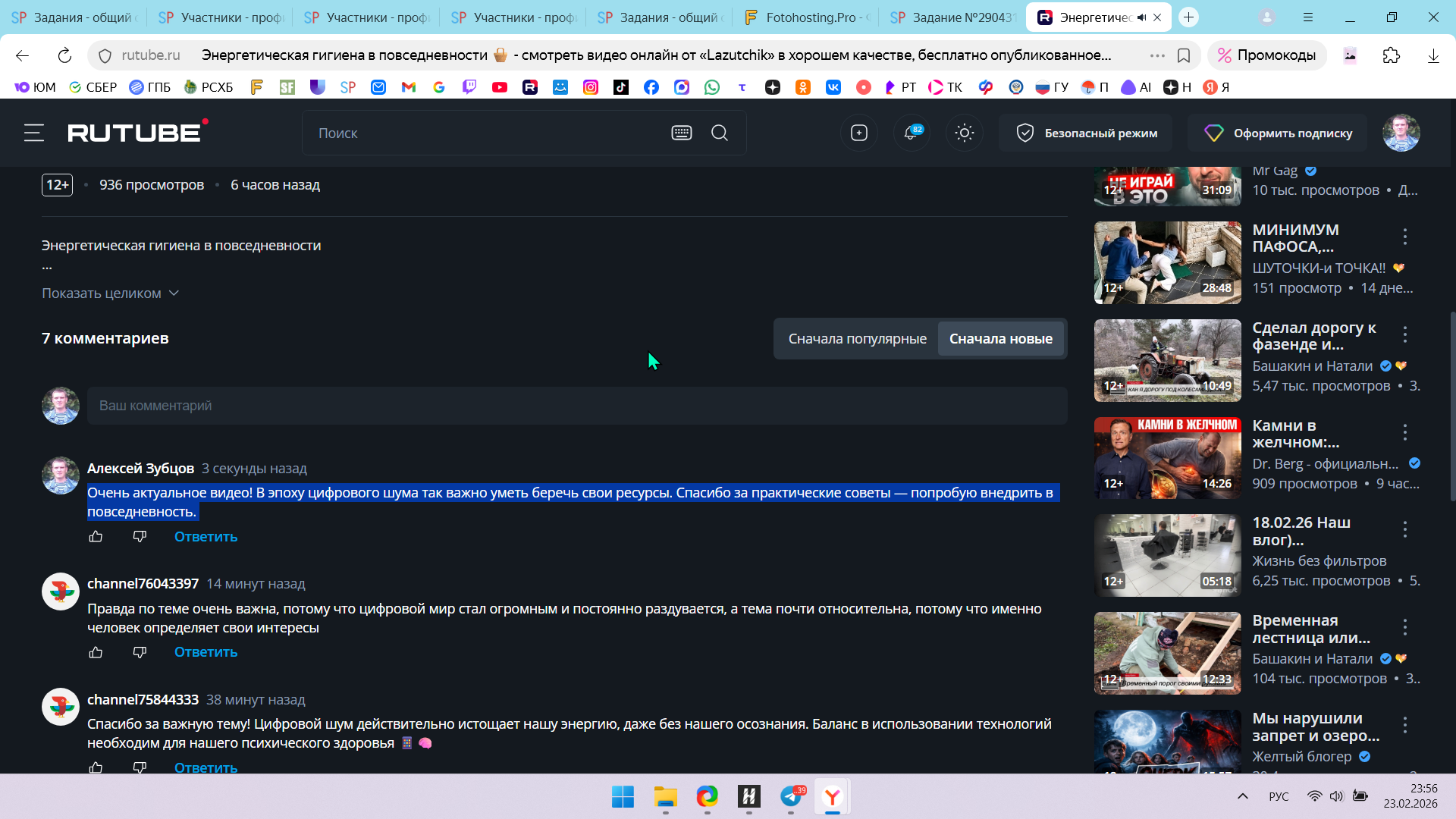Toggle Безопасный режим
This screenshot has height=819, width=1456.
click(x=1086, y=133)
